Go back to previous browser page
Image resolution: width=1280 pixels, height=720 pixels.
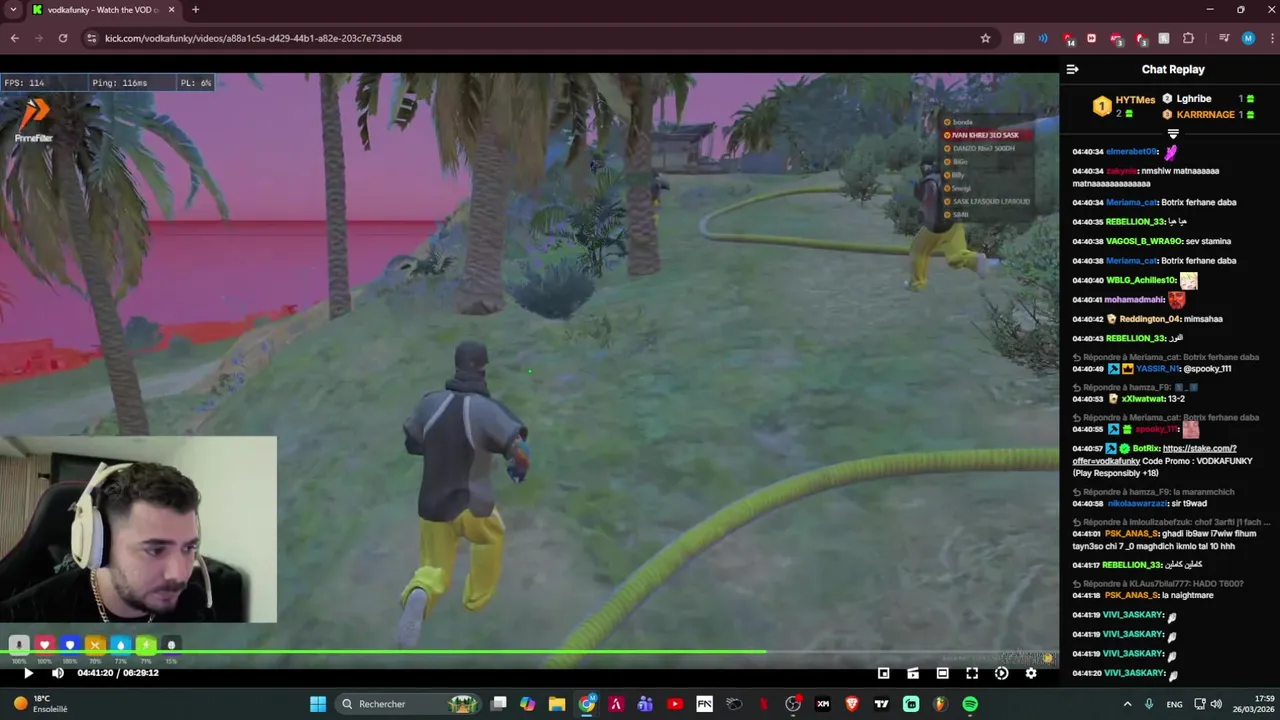[14, 38]
